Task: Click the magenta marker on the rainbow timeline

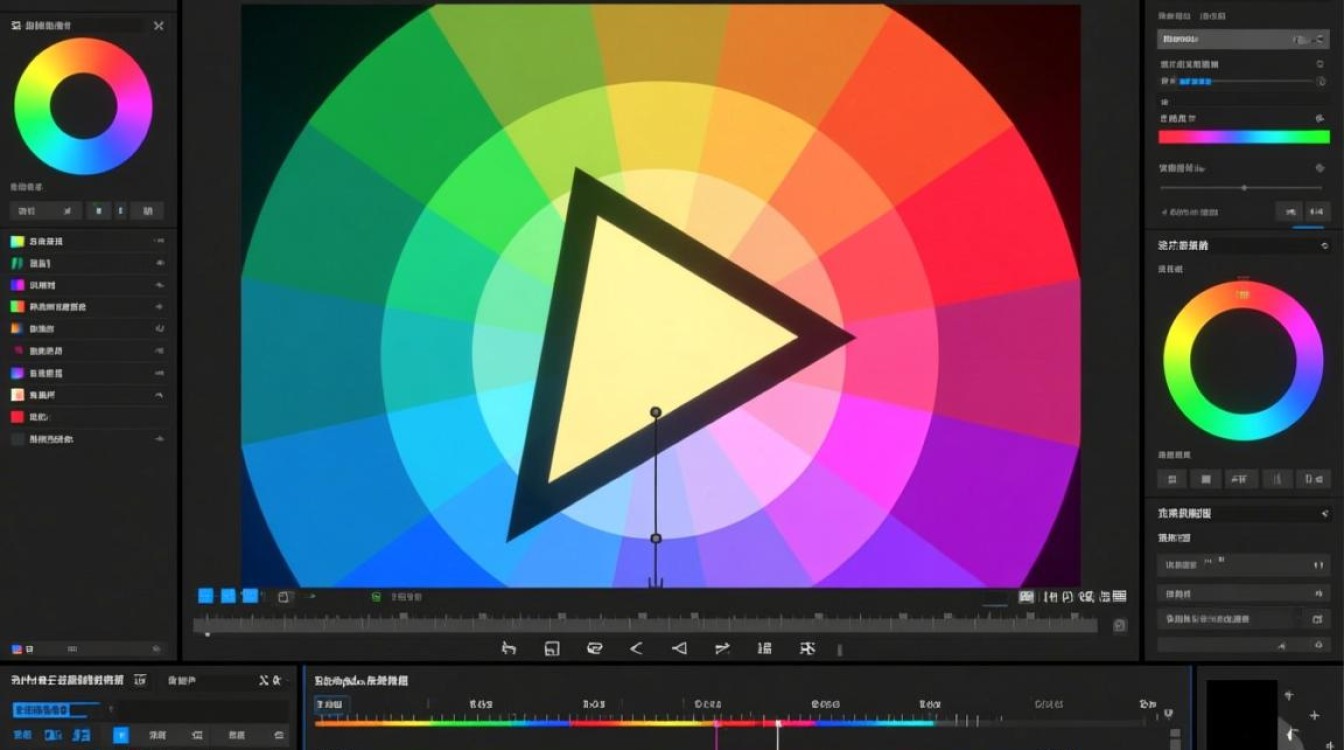Action: coord(716,733)
